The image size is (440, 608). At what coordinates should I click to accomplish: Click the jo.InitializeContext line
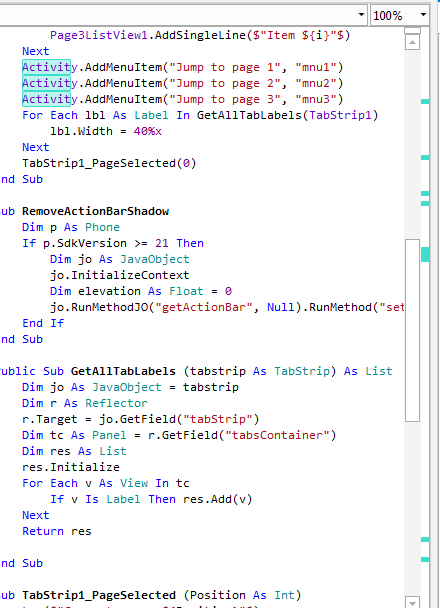coord(120,275)
